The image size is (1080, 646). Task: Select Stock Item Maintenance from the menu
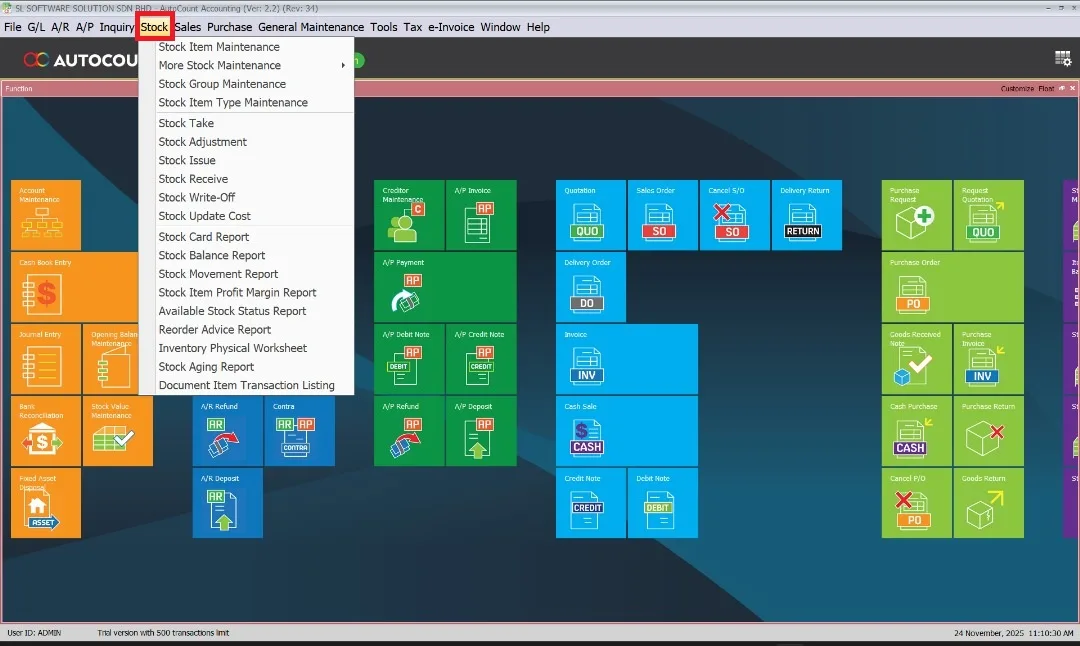click(x=219, y=47)
